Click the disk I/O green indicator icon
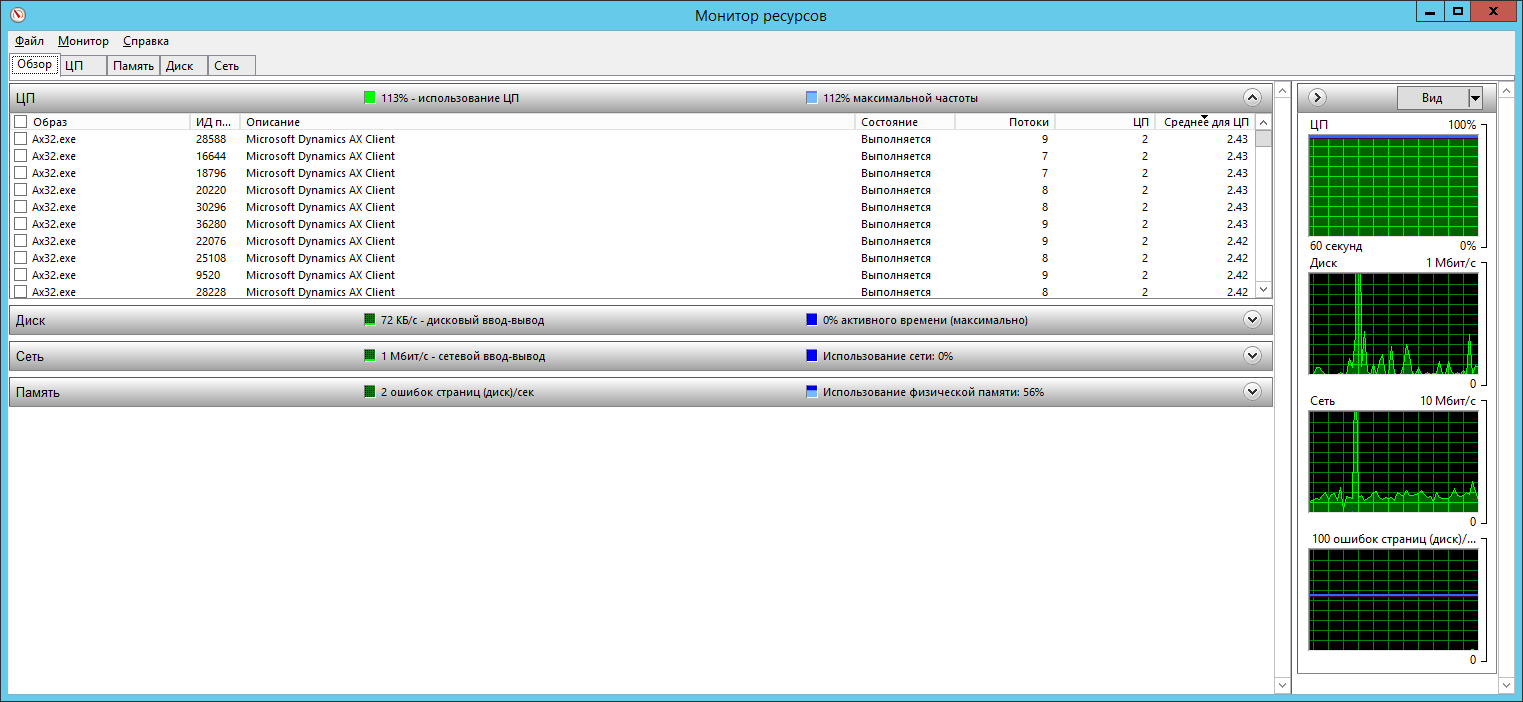Viewport: 1523px width, 702px height. coord(370,320)
